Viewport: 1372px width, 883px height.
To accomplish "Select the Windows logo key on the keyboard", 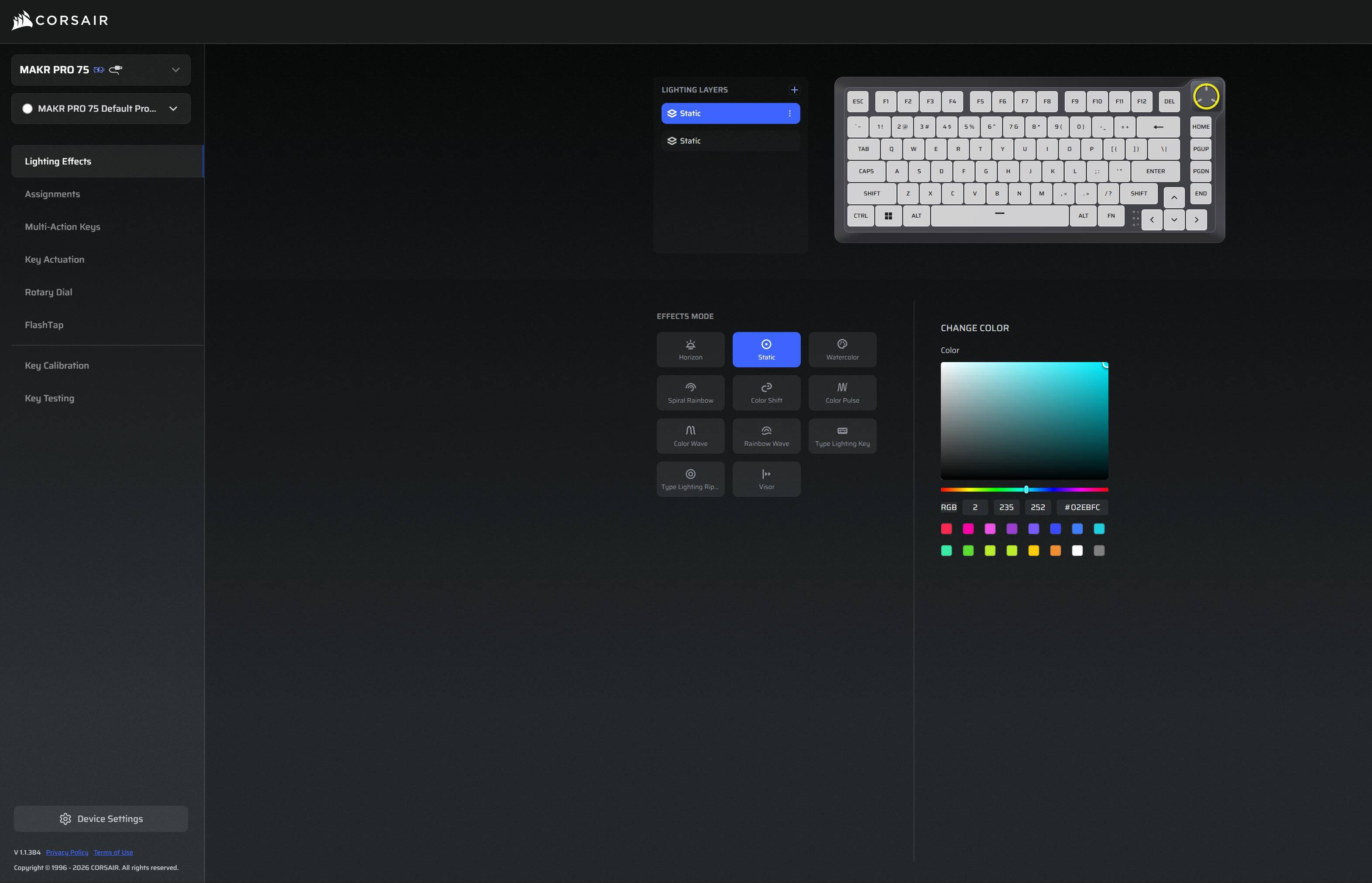I will coord(888,216).
